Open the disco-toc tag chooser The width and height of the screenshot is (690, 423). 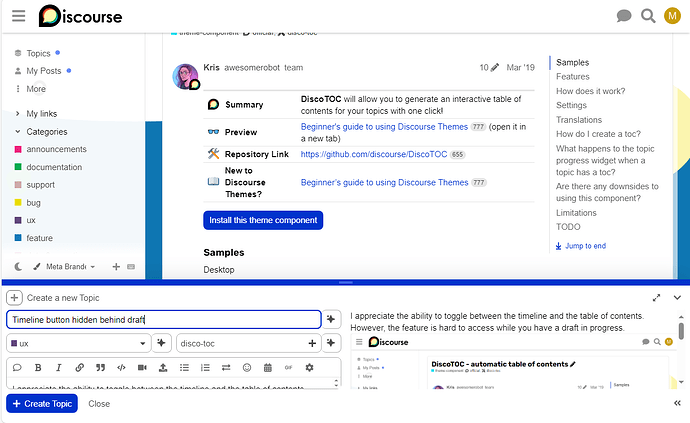click(x=248, y=343)
